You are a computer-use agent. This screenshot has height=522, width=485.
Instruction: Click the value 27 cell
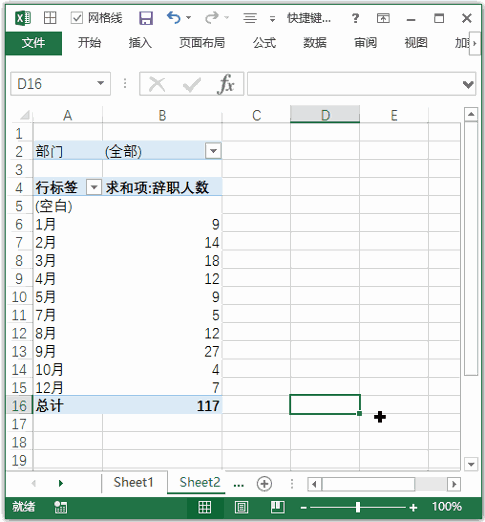162,351
